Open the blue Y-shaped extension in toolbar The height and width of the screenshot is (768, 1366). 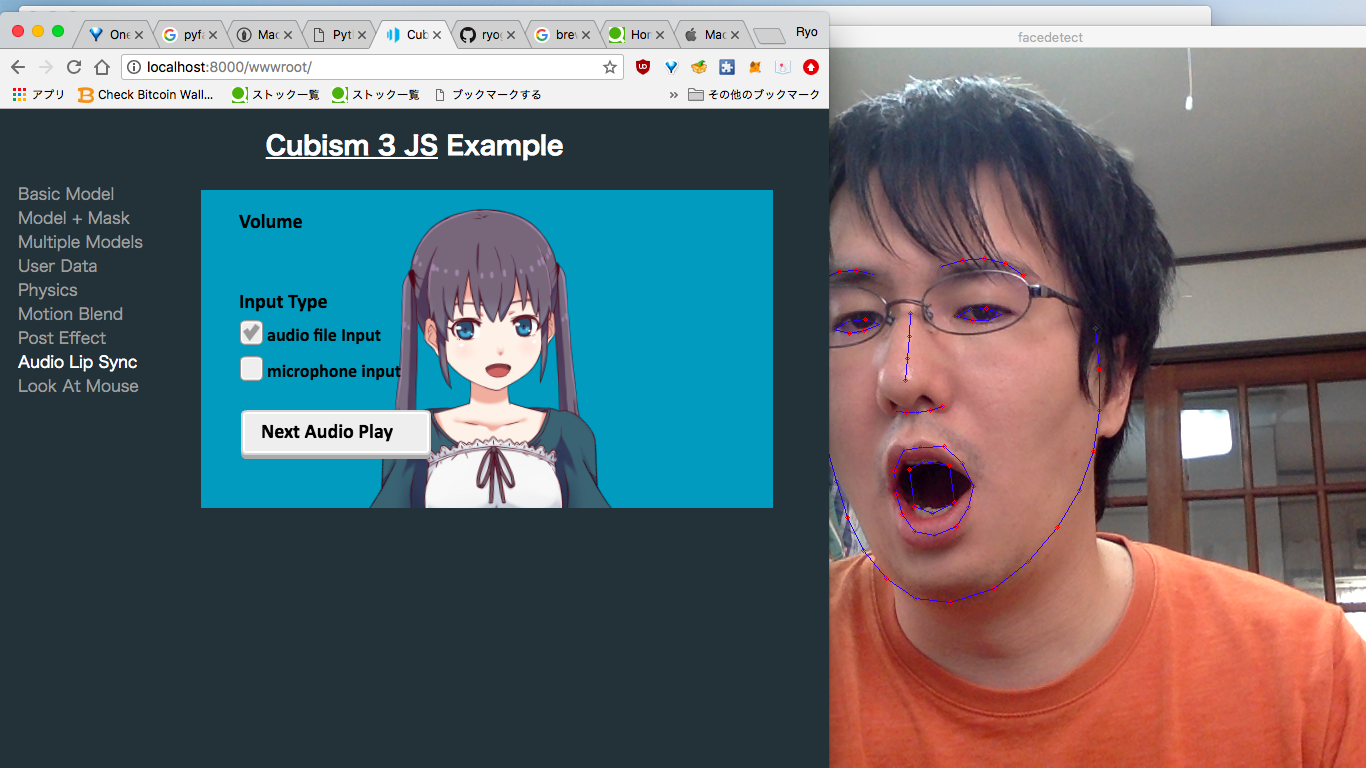[x=671, y=67]
